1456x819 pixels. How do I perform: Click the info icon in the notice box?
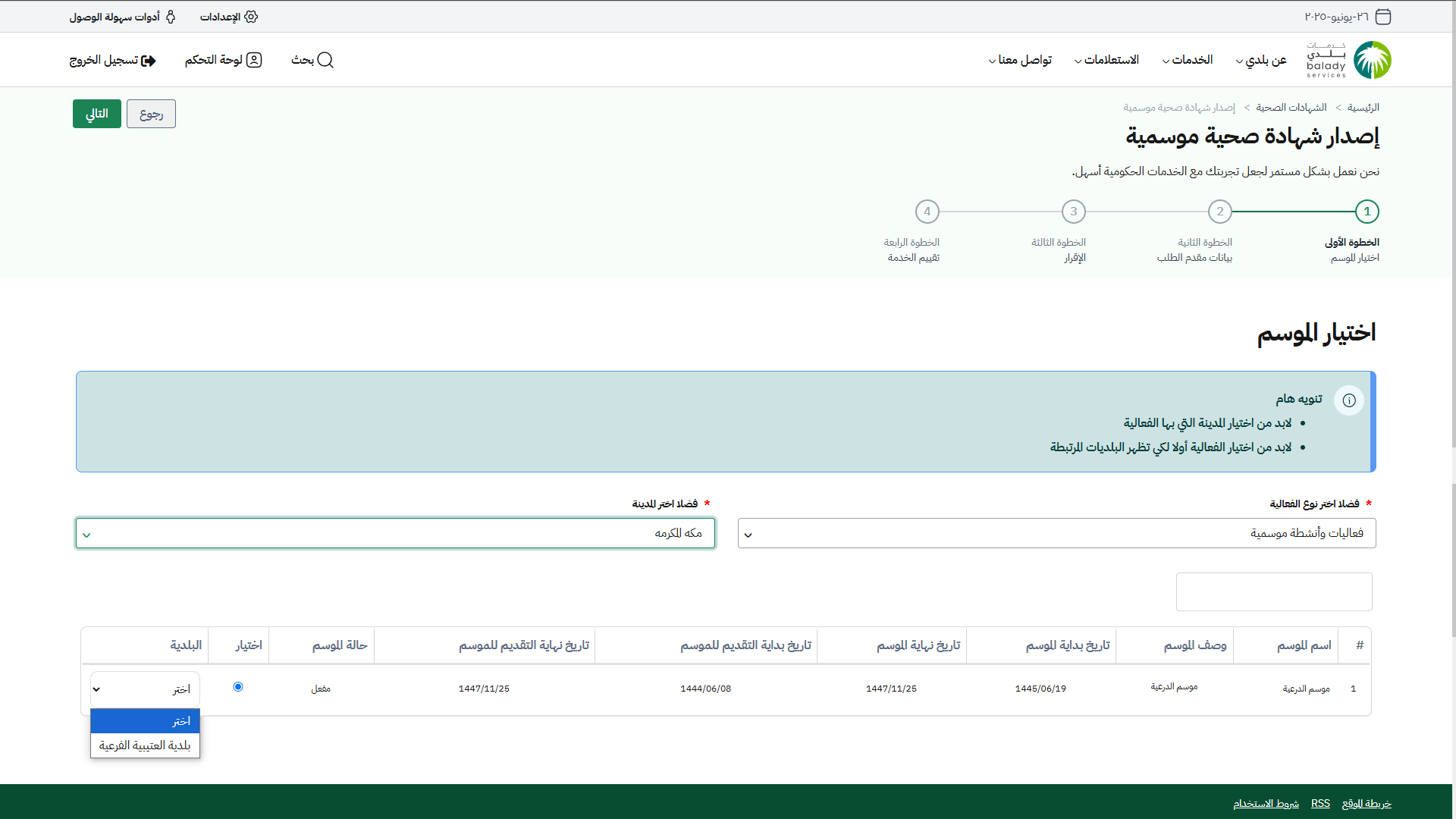(1349, 400)
